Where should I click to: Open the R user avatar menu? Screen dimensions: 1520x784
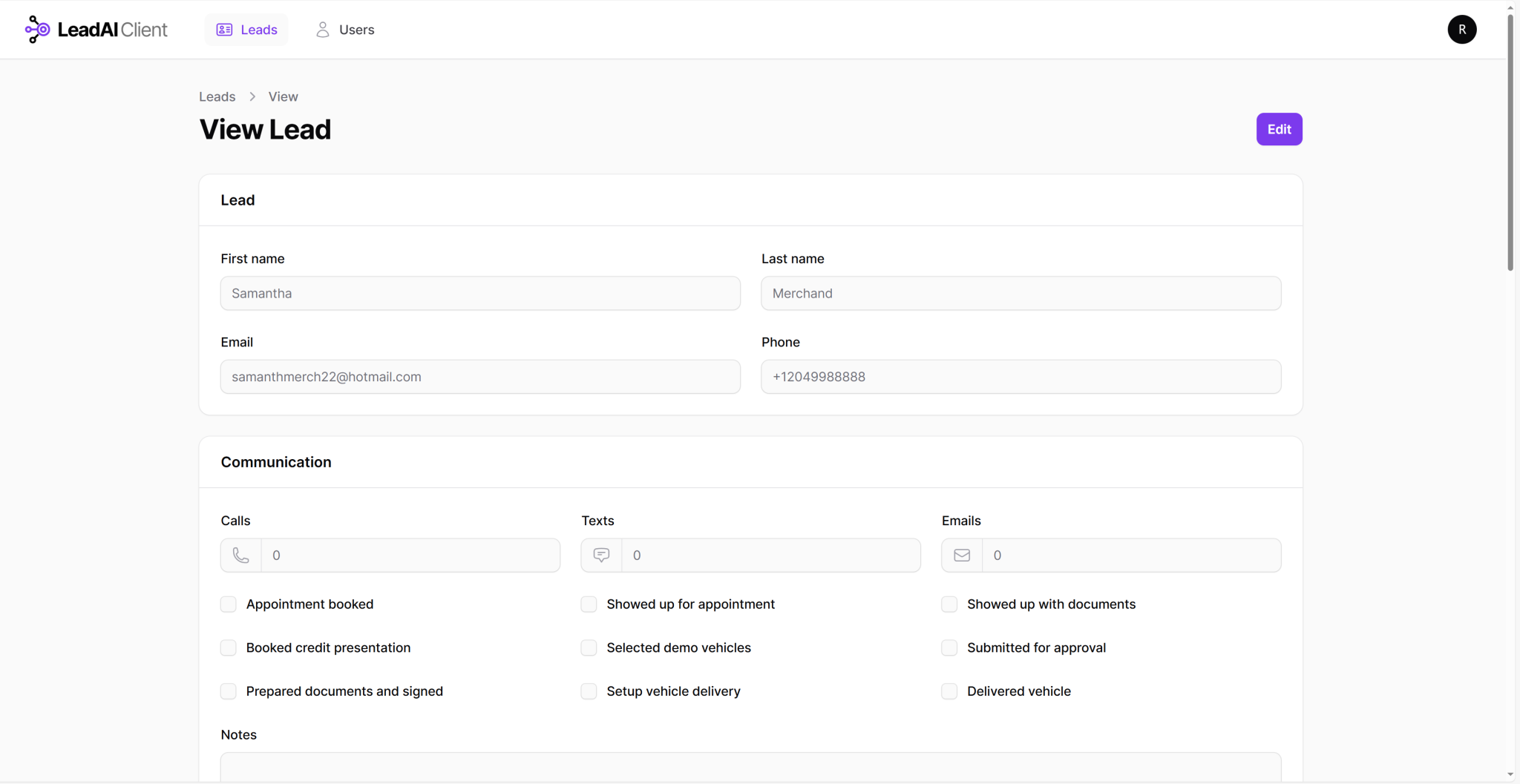pyautogui.click(x=1461, y=30)
